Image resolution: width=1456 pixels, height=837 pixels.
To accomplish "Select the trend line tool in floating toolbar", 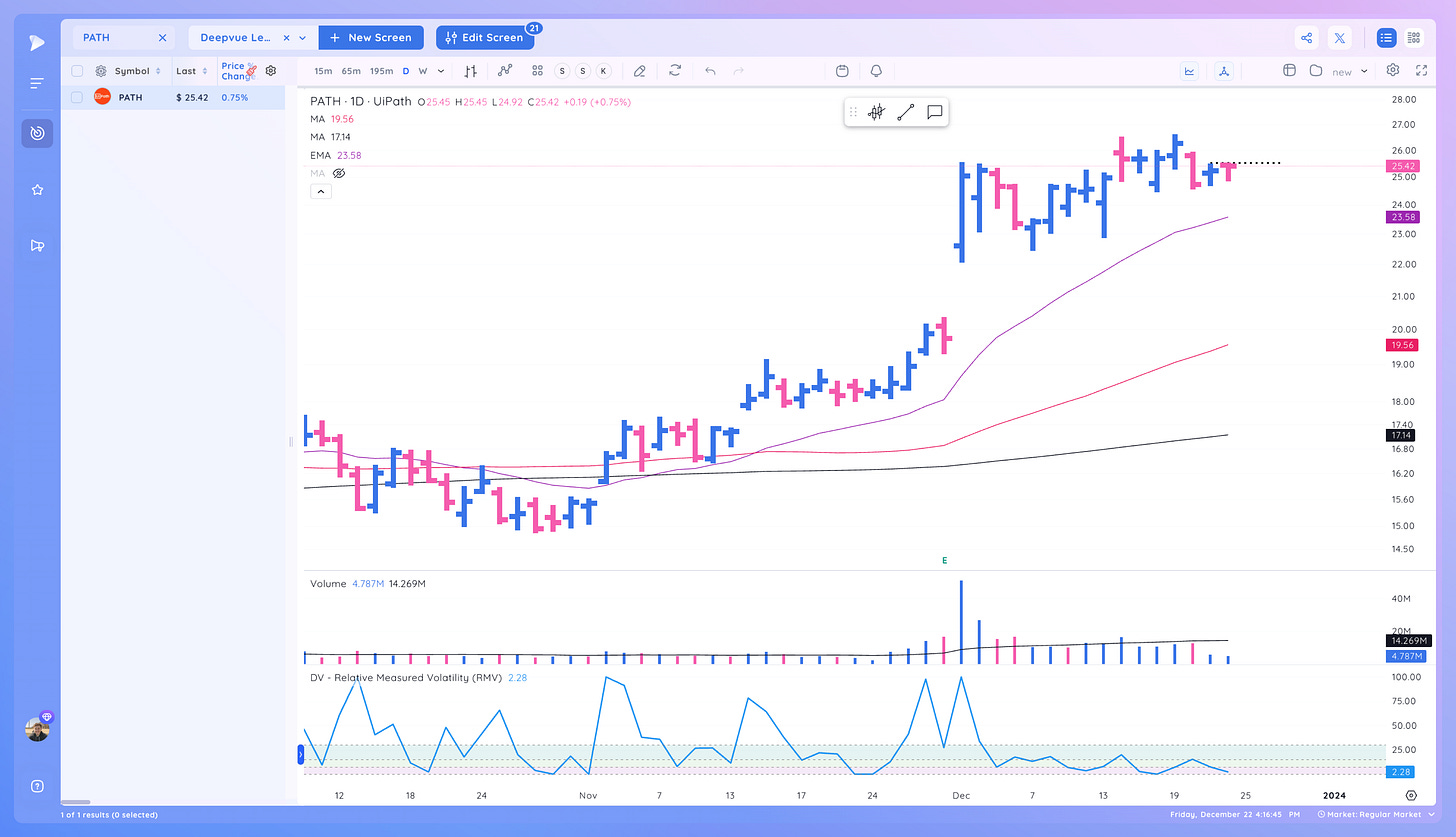I will 905,112.
